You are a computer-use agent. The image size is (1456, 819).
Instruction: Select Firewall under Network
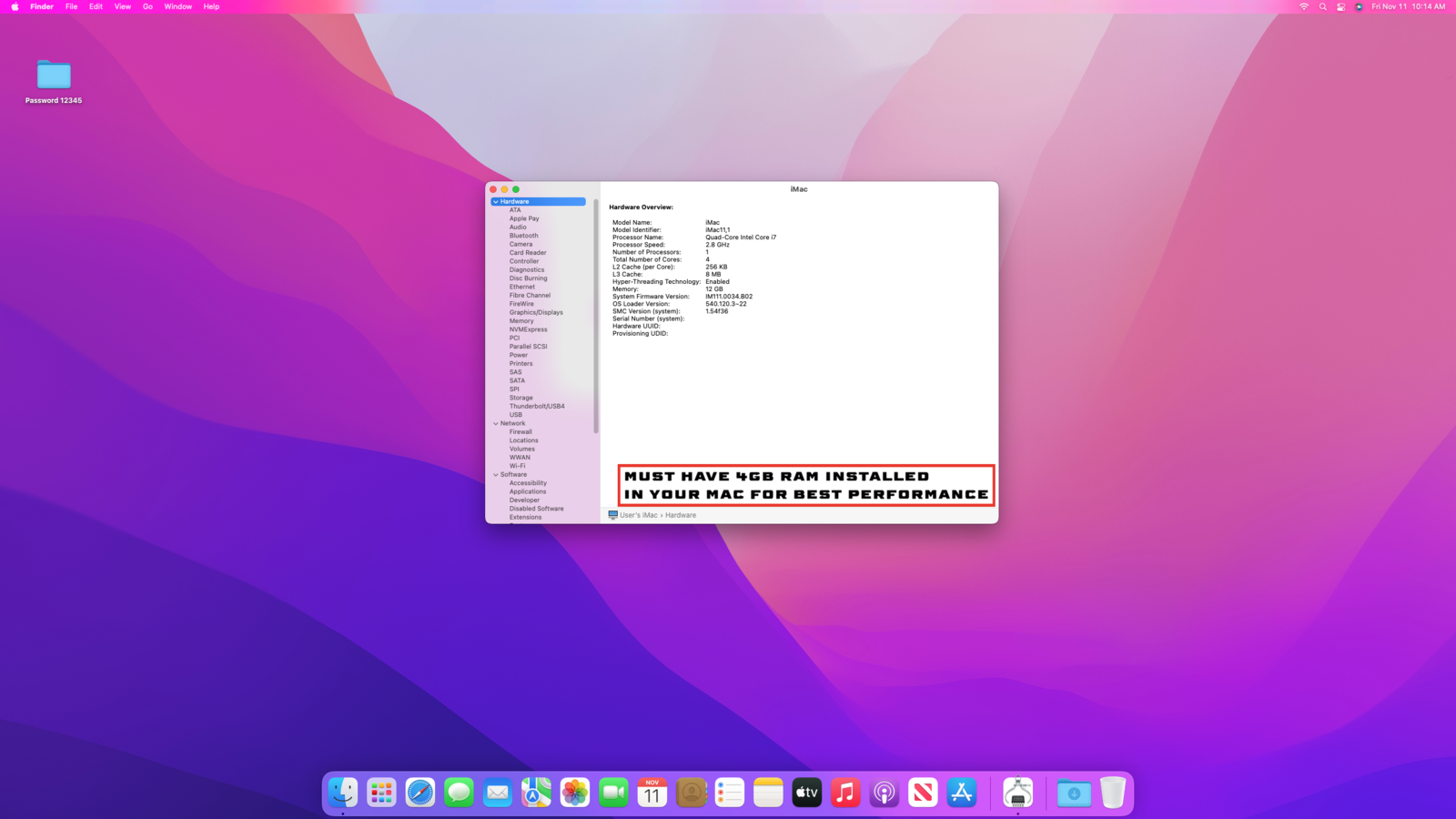click(521, 432)
